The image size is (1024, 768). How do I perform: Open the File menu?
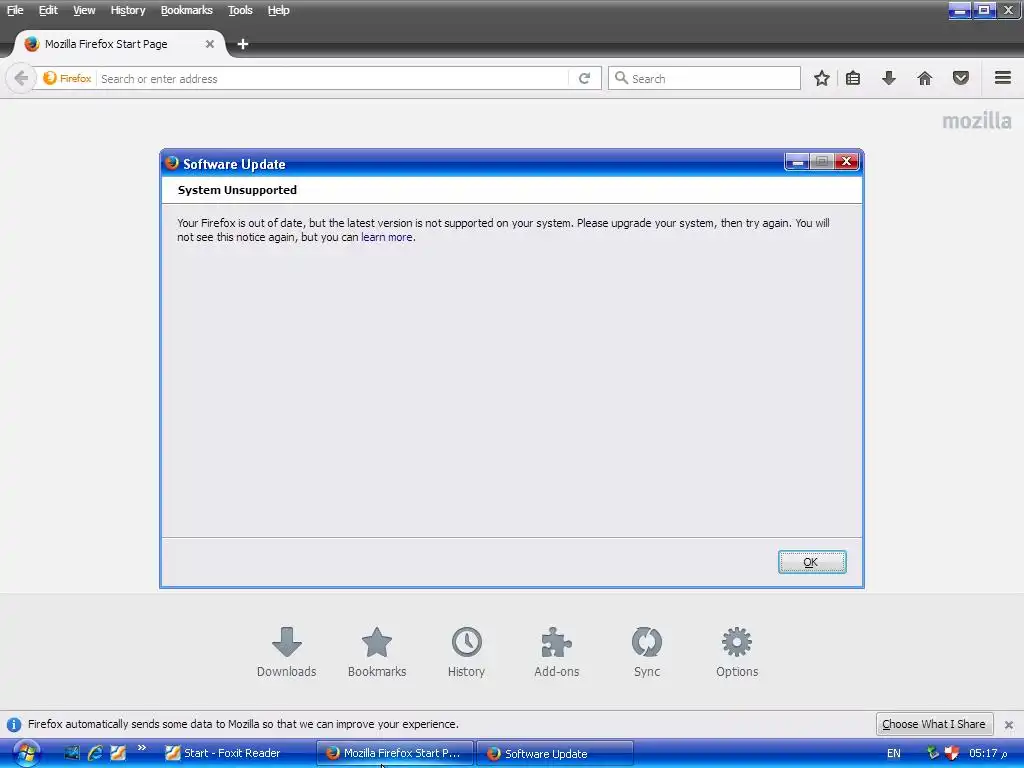click(15, 10)
